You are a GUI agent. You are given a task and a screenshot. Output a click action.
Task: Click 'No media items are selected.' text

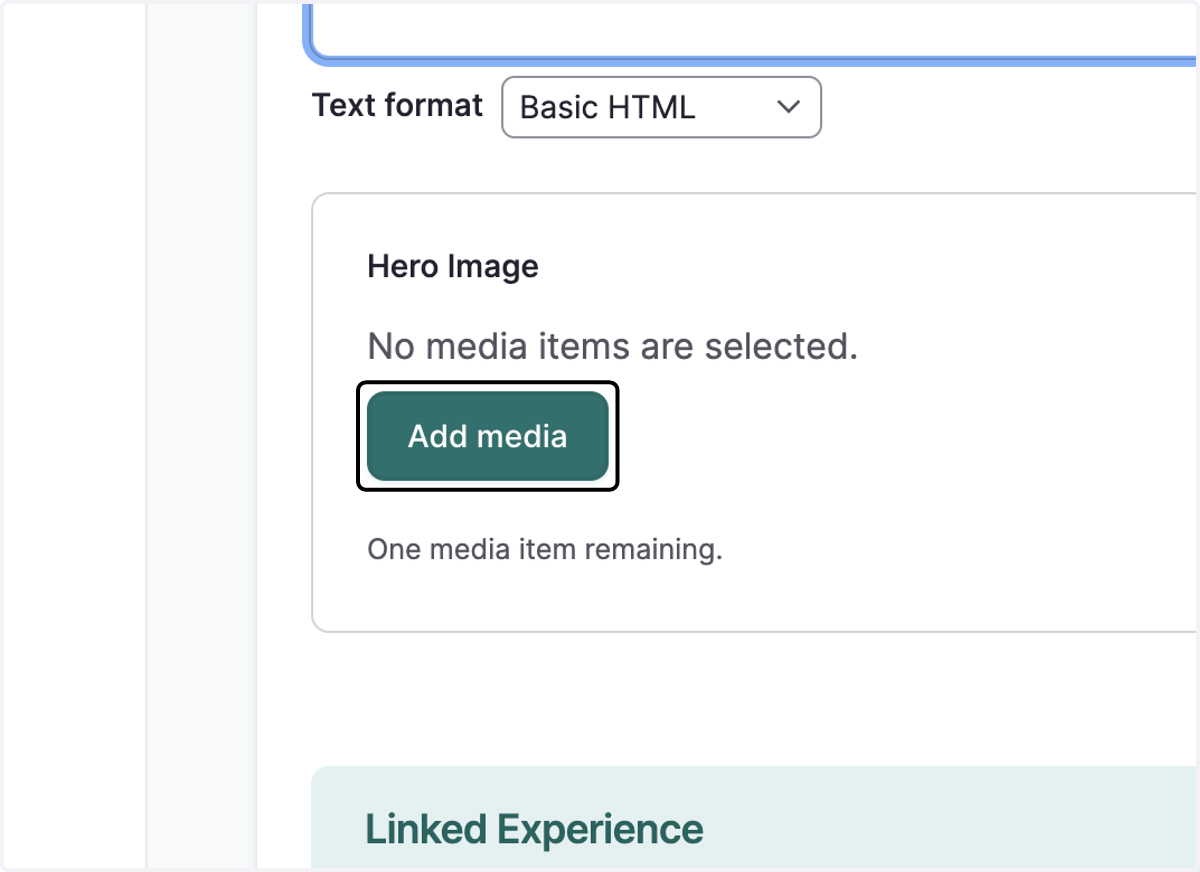click(x=613, y=346)
